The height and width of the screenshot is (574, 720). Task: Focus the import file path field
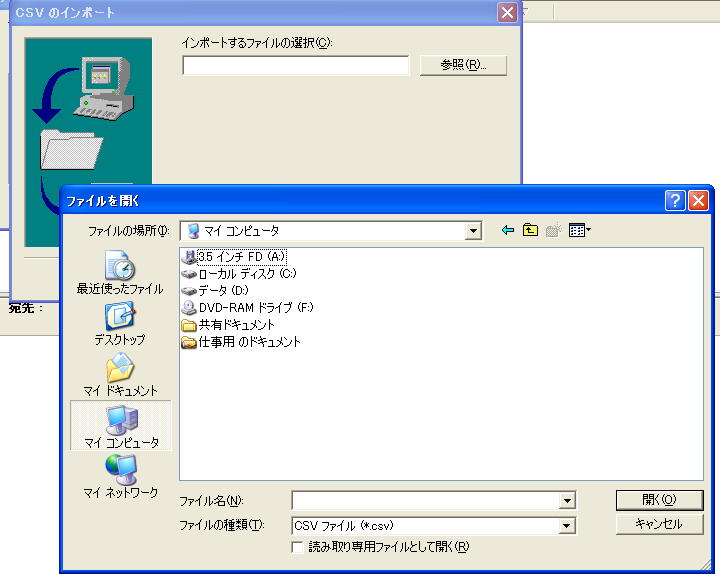pyautogui.click(x=295, y=65)
